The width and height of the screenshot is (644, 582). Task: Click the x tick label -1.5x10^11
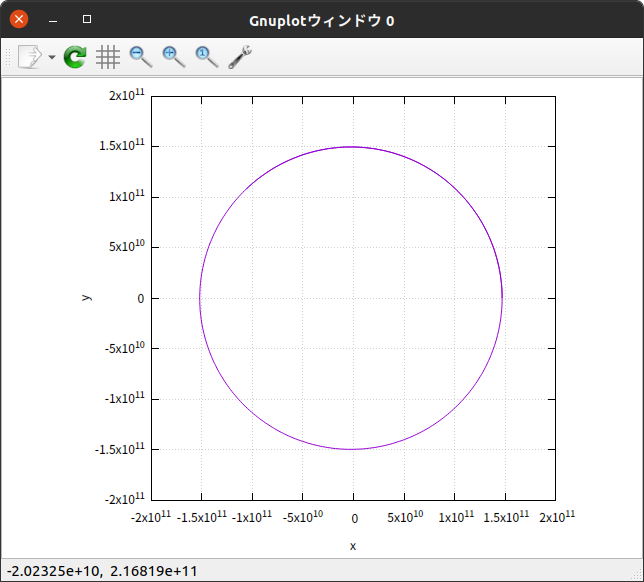pos(202,516)
